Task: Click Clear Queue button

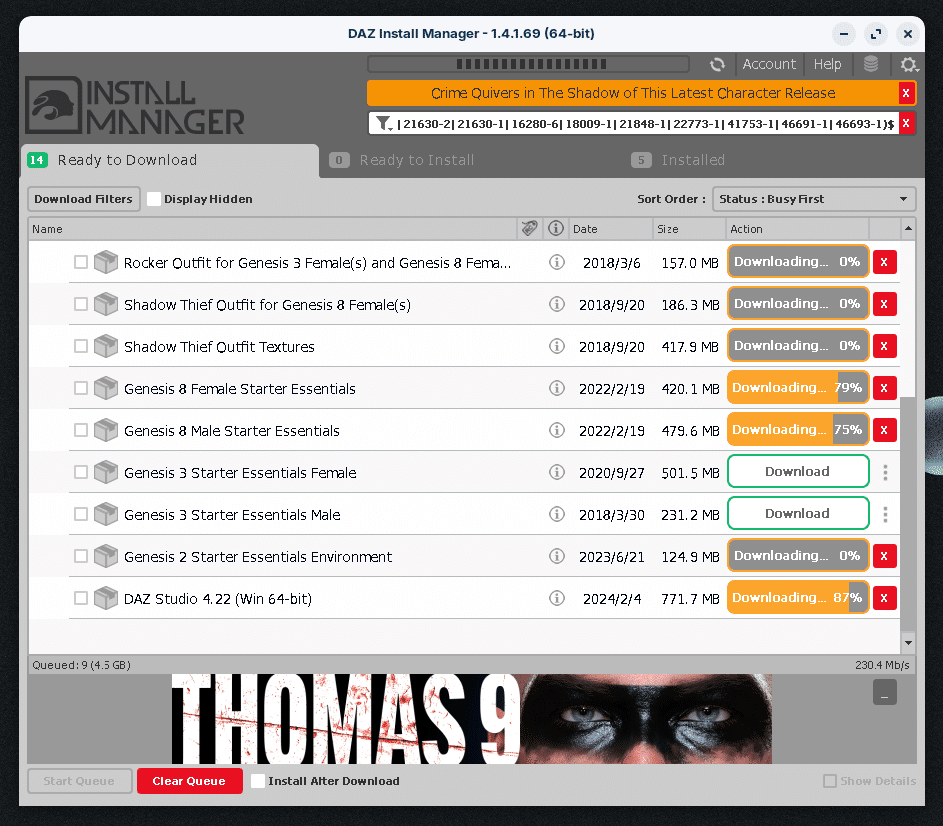Action: tap(189, 781)
